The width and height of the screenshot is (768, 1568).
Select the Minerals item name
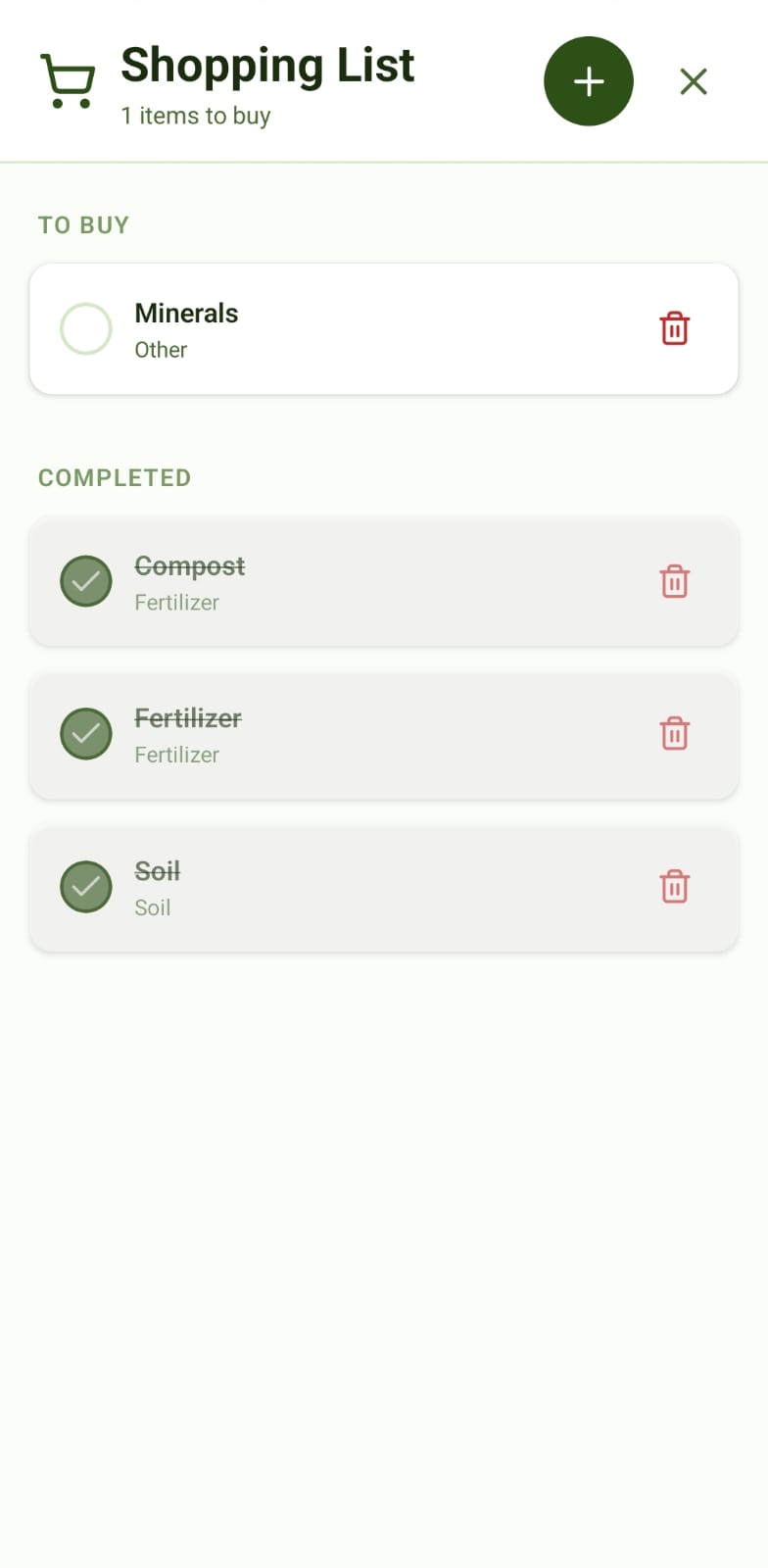tap(186, 314)
